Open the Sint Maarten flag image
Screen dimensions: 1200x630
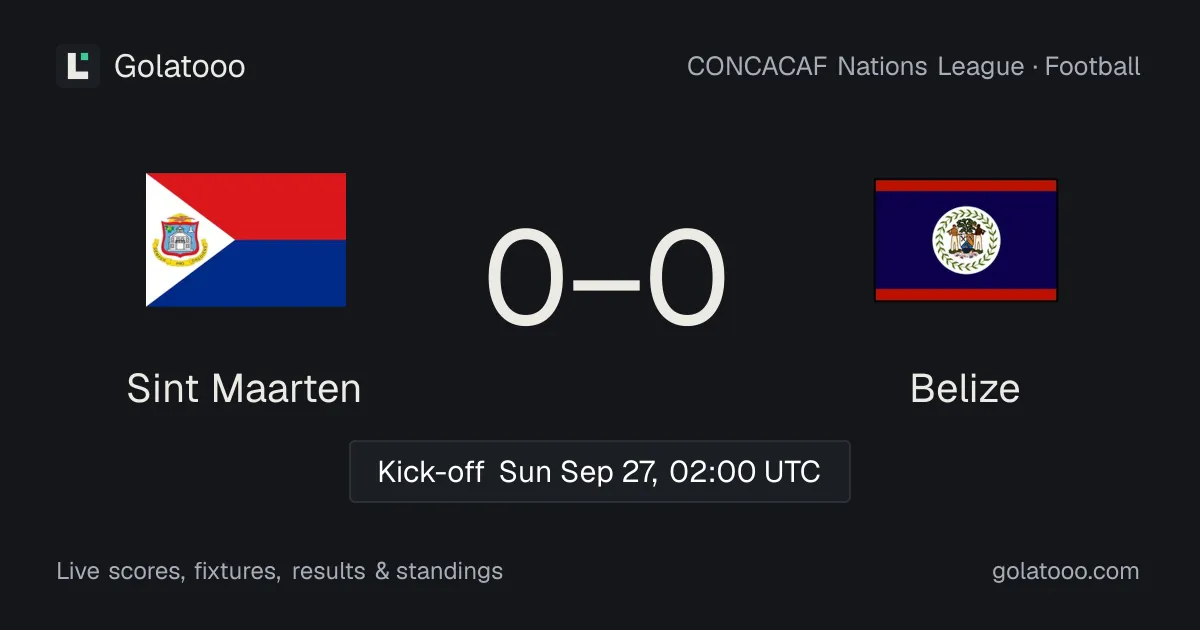coord(246,240)
